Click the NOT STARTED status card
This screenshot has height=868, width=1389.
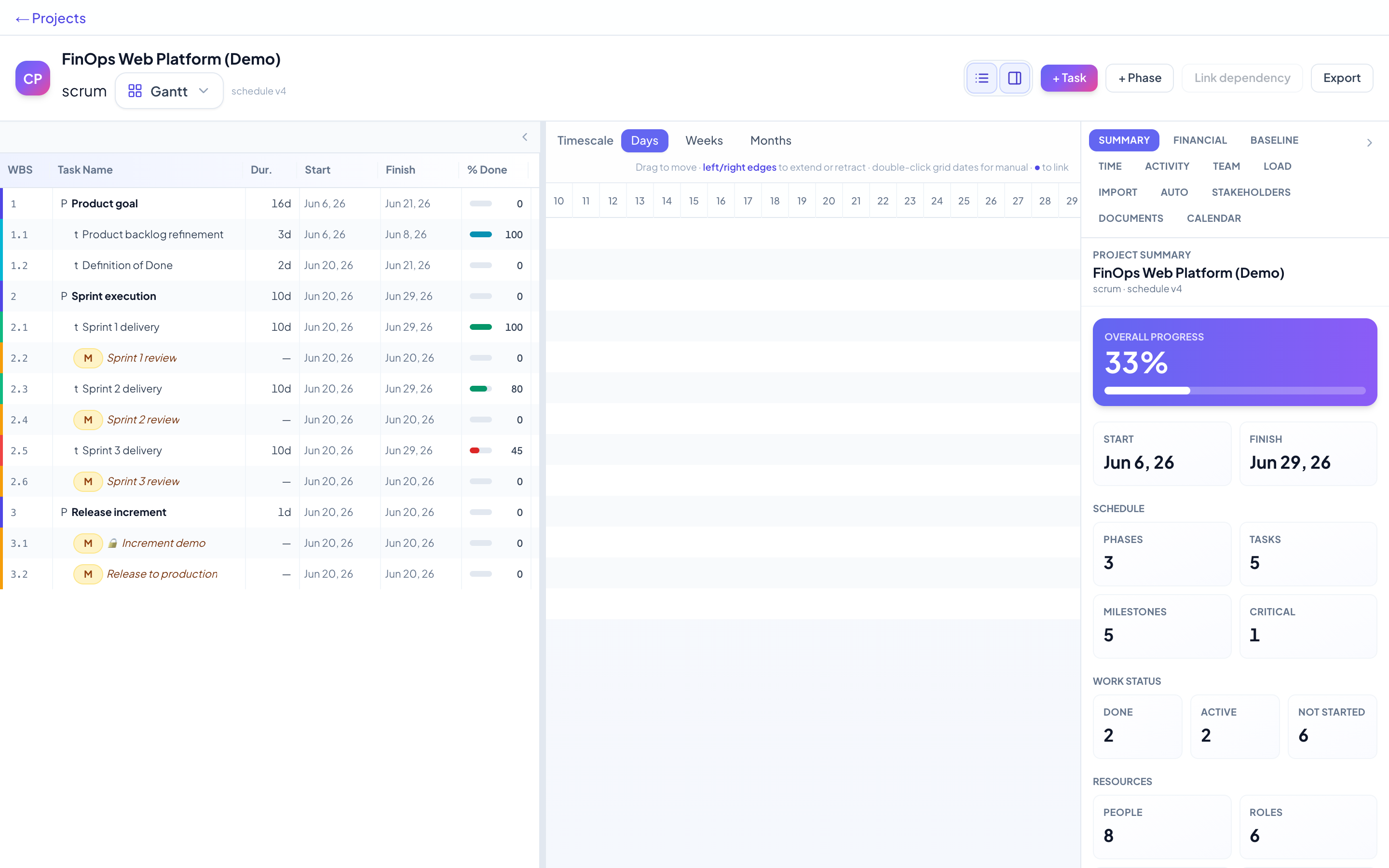(1332, 726)
